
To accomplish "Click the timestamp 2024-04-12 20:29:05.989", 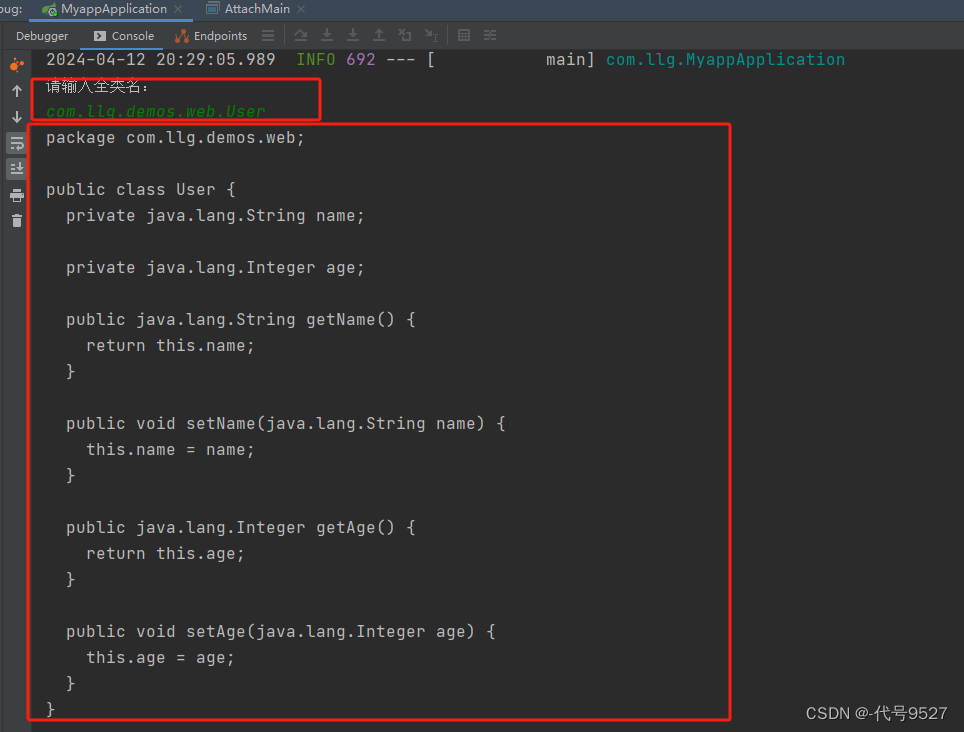I will point(160,60).
